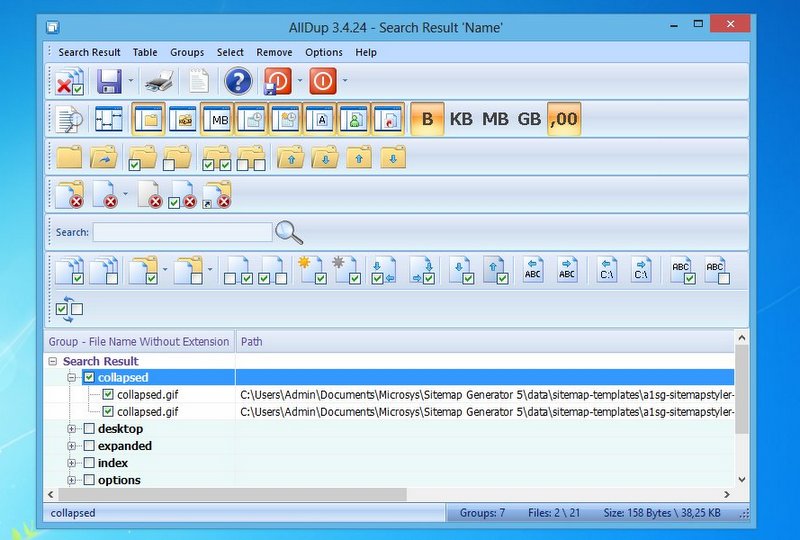This screenshot has height=540, width=800.
Task: Toggle decimal places ,00 button
Action: pyautogui.click(x=564, y=119)
